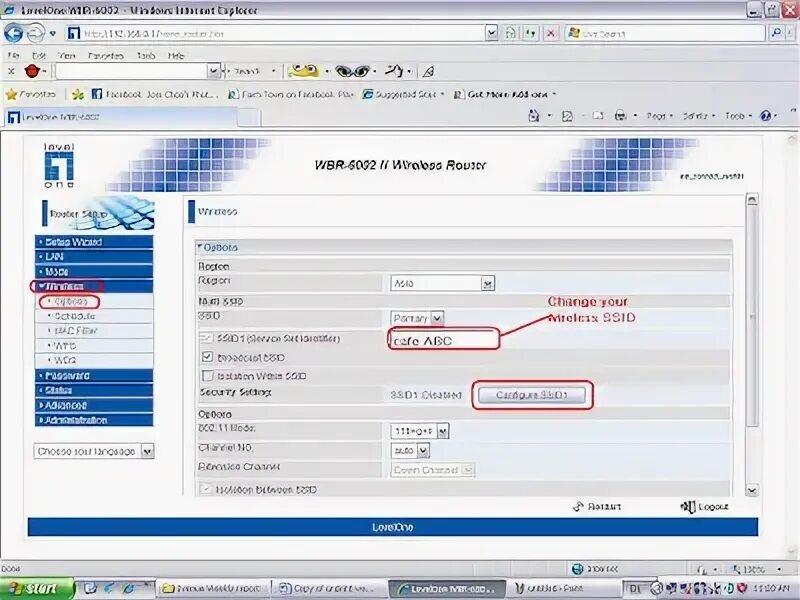Screen dimensions: 800x600
Task: Open the Home icon in command bar
Action: point(534,116)
